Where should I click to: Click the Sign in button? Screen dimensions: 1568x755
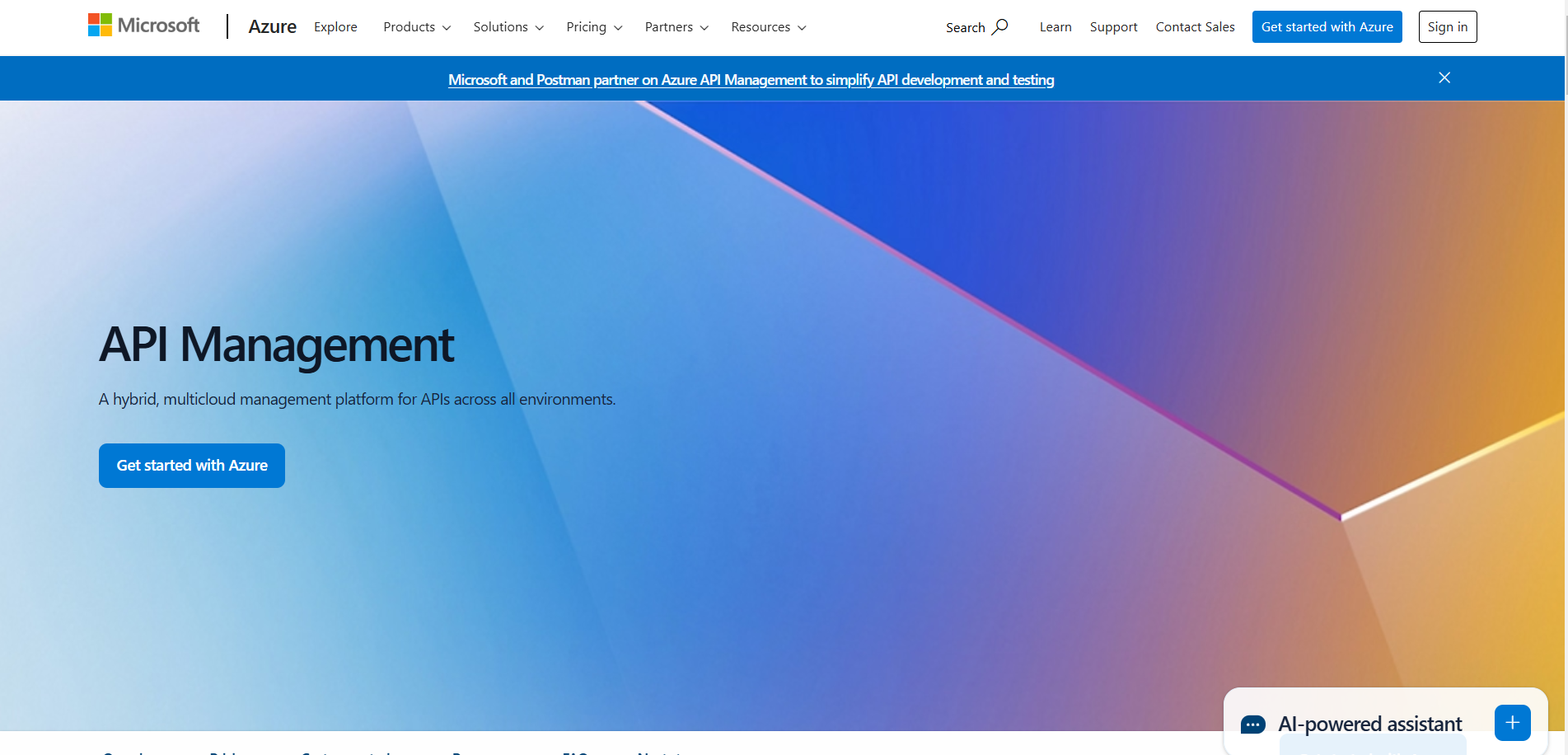click(1448, 26)
